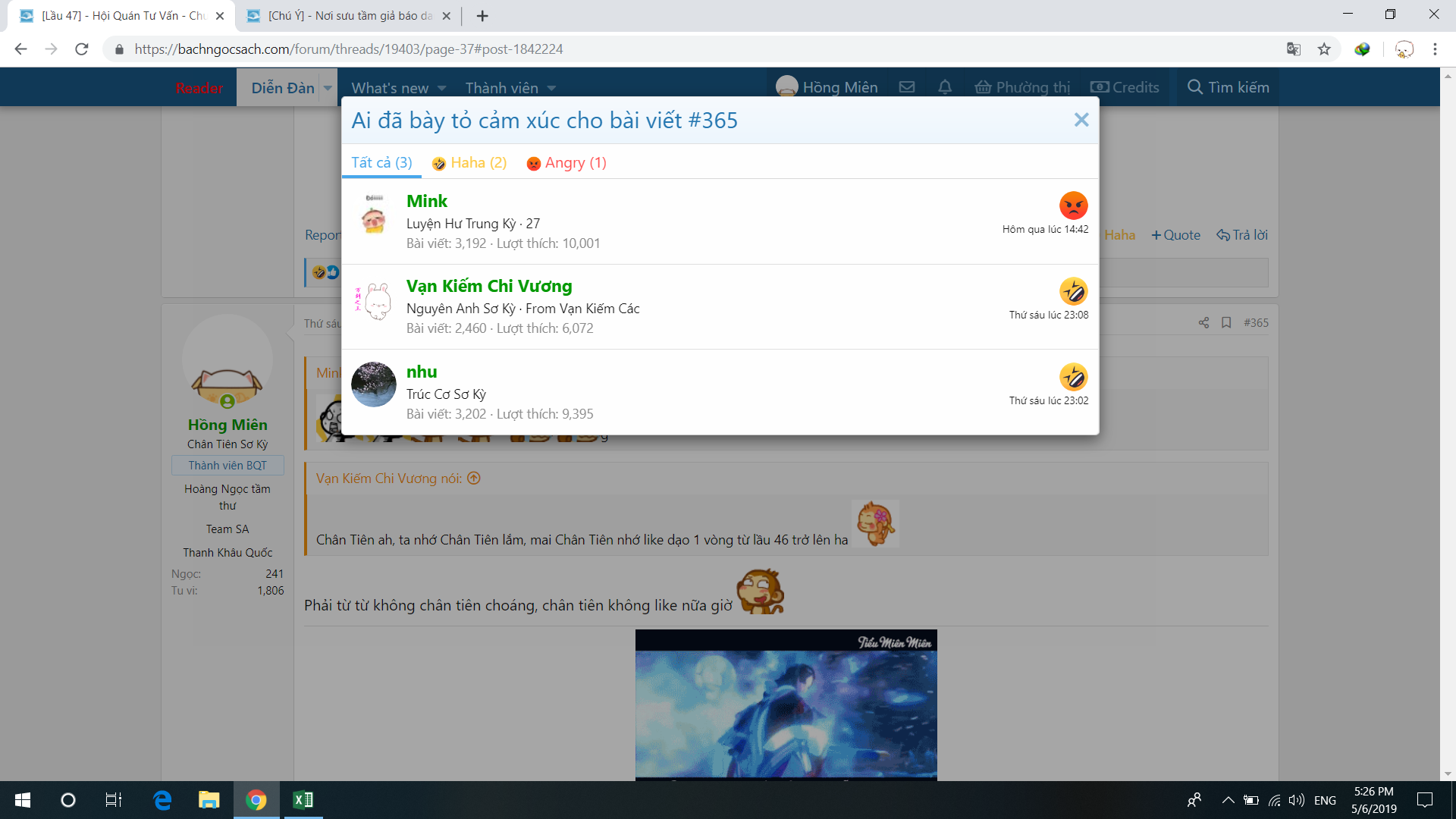Open Vạn Kiếm Chi Vương's profile link

point(488,286)
